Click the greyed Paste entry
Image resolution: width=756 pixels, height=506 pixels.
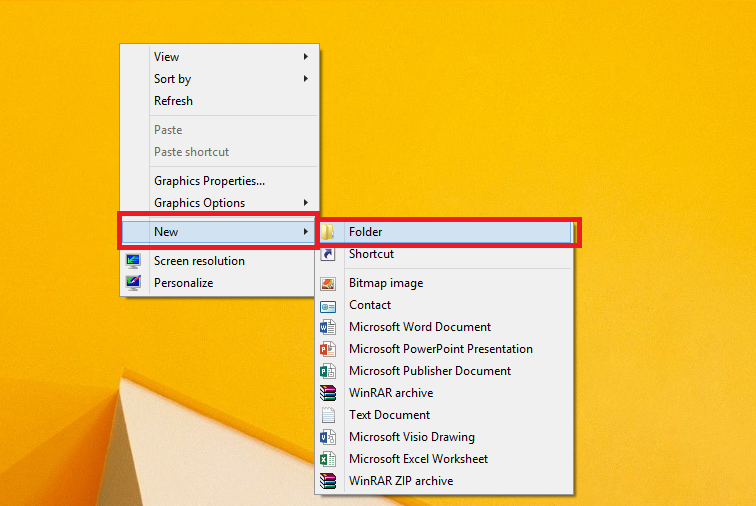219,130
